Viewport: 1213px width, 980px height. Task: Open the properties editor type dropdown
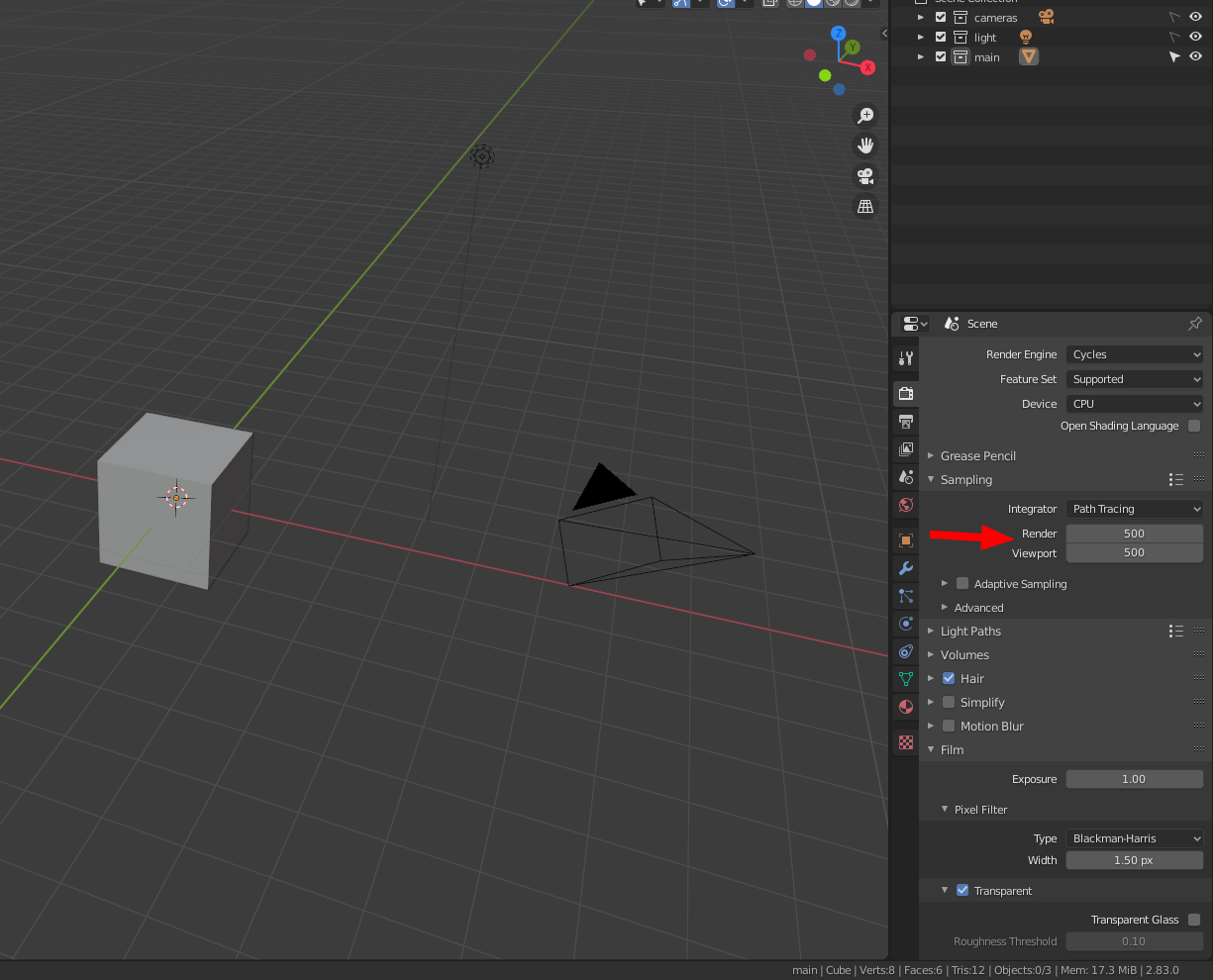[x=915, y=324]
